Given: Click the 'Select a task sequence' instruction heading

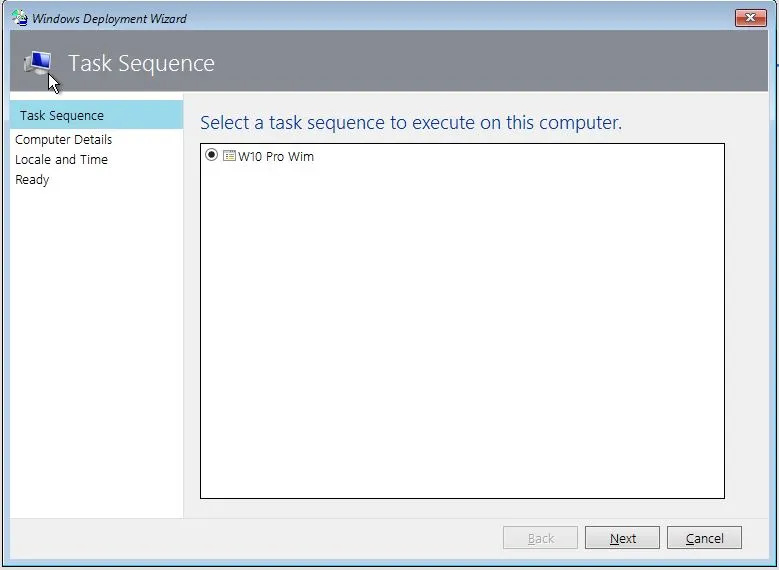Looking at the screenshot, I should click(411, 123).
